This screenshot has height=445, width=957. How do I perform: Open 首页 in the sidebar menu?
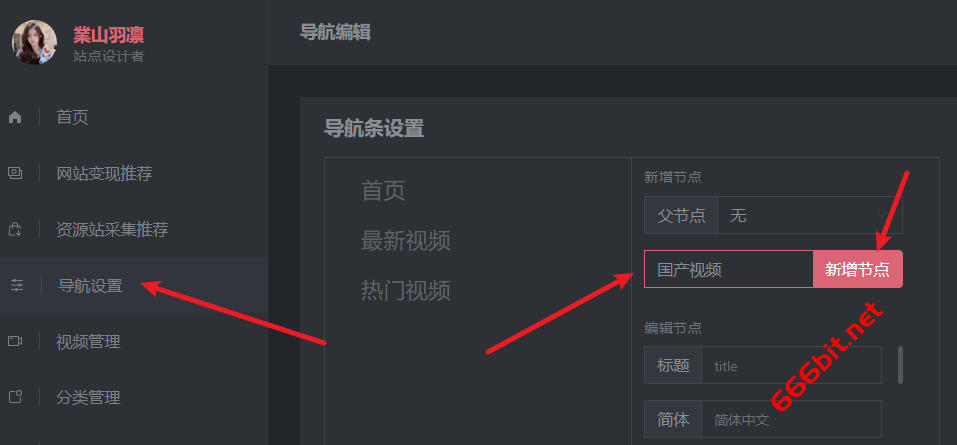[x=72, y=117]
